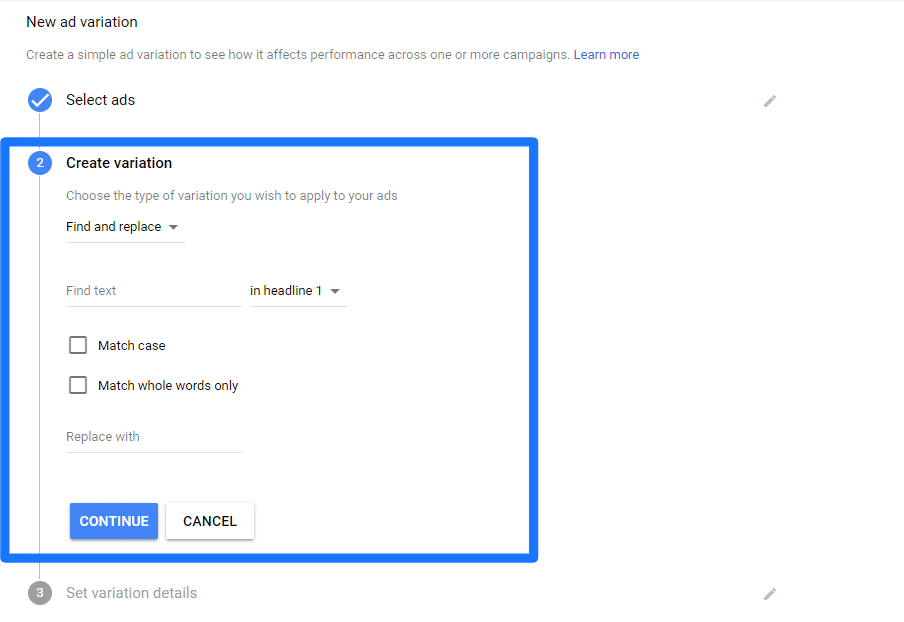This screenshot has width=904, height=622.
Task: Click the 'Create variation' step heading
Action: pos(119,163)
